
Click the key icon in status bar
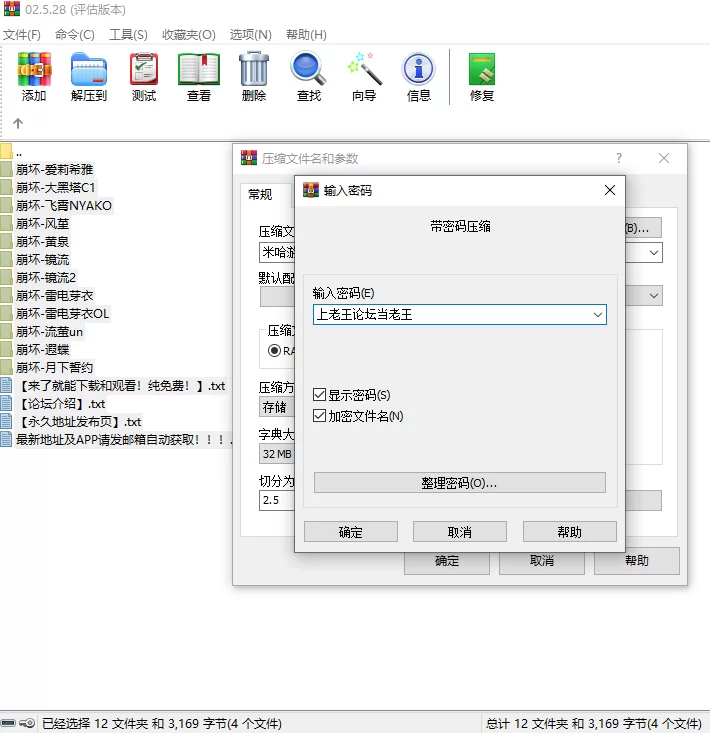pos(28,723)
